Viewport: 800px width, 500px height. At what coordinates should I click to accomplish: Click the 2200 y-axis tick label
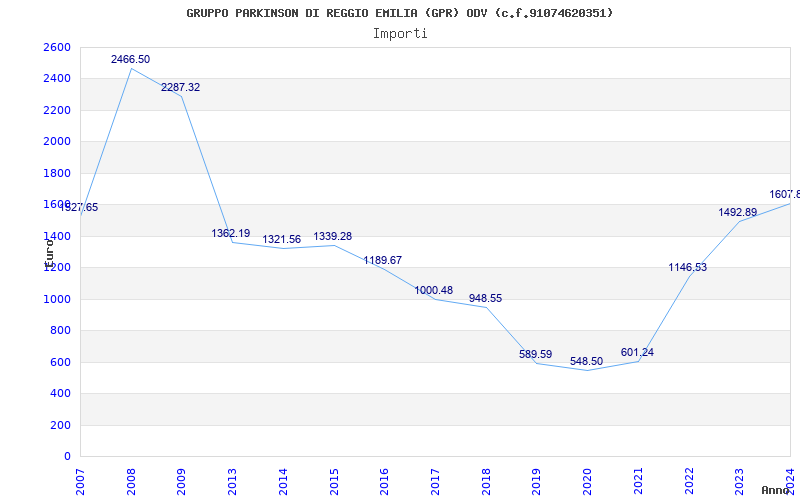pyautogui.click(x=57, y=110)
